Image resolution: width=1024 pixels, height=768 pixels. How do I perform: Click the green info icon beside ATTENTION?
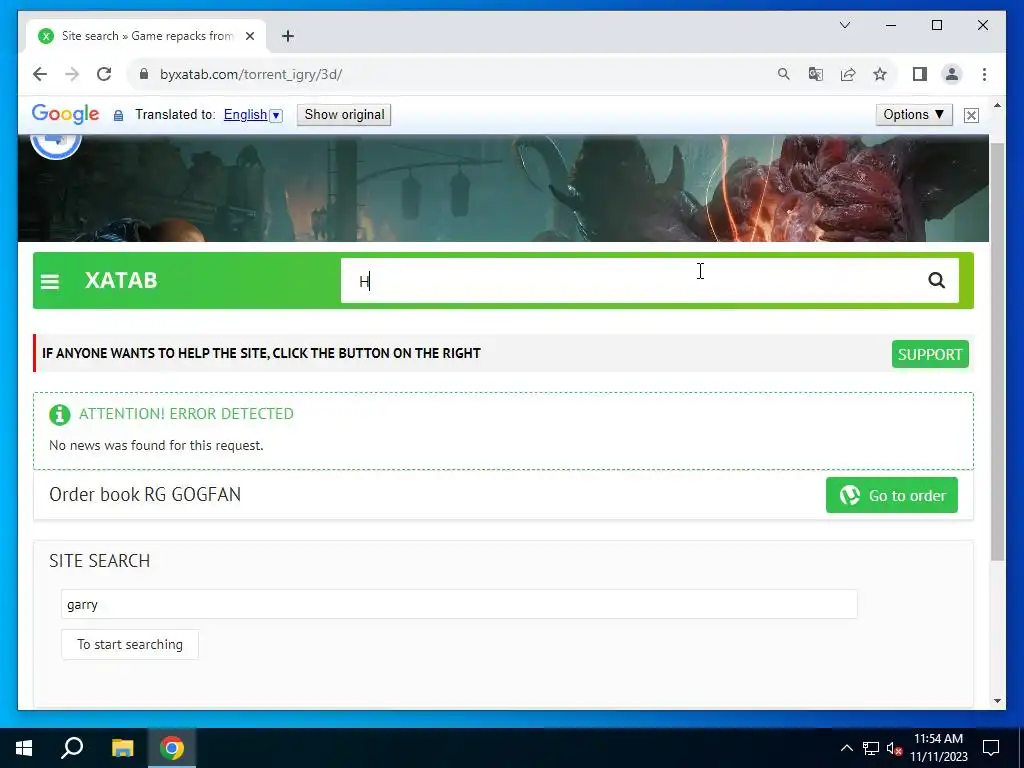pos(59,415)
